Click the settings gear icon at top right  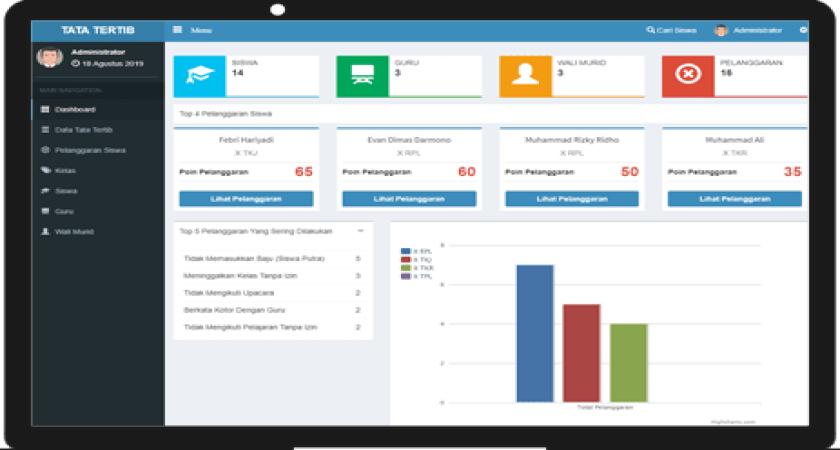coord(803,31)
